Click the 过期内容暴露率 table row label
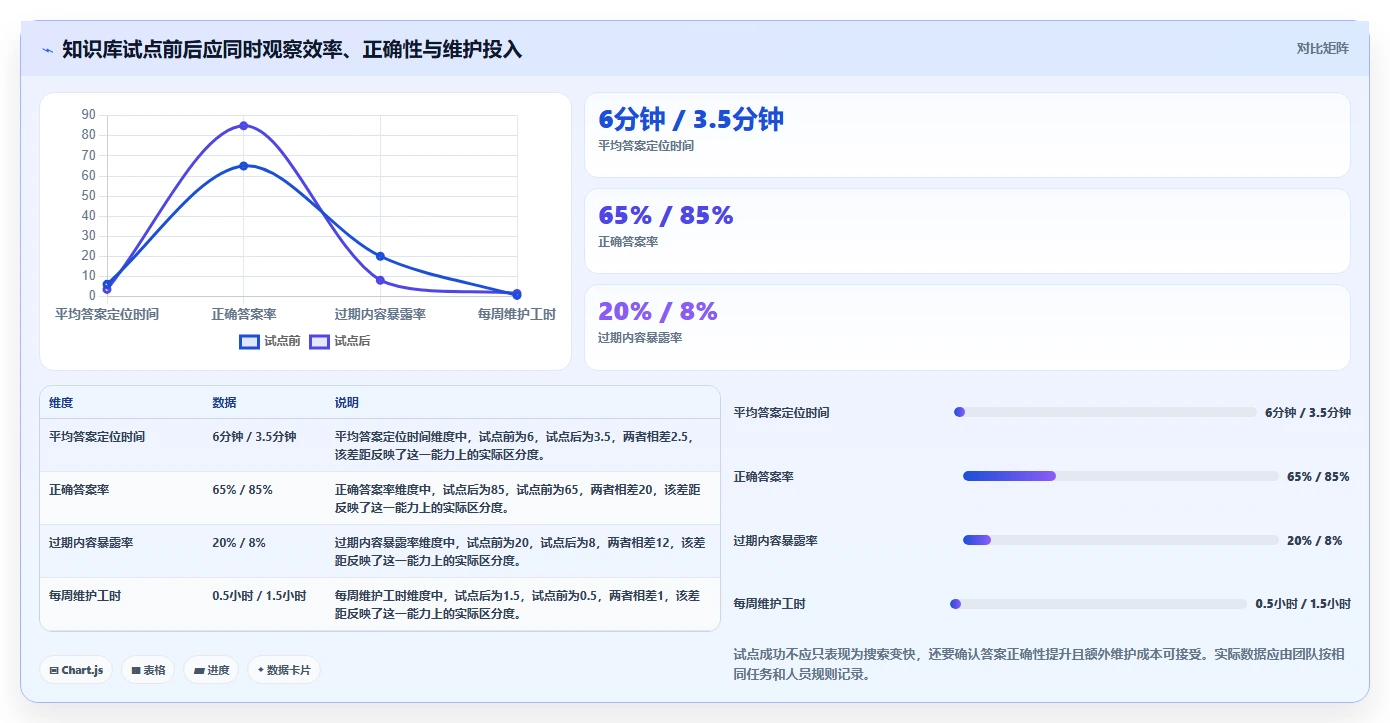 point(91,543)
